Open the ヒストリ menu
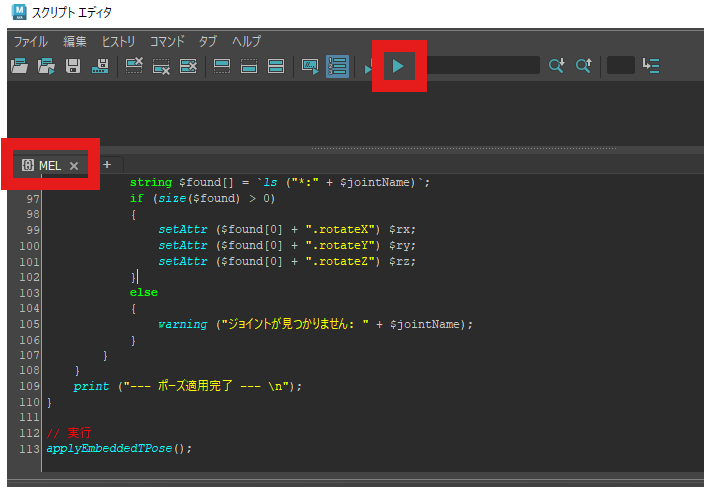This screenshot has height=487, width=704. [118, 41]
